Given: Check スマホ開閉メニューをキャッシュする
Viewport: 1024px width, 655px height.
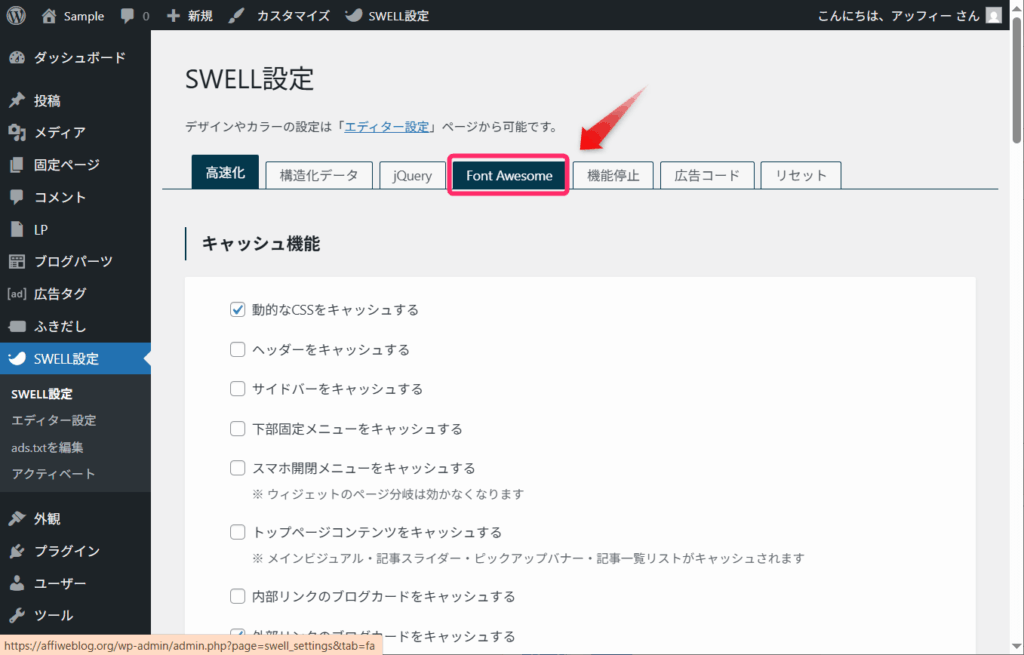Looking at the screenshot, I should coord(238,468).
